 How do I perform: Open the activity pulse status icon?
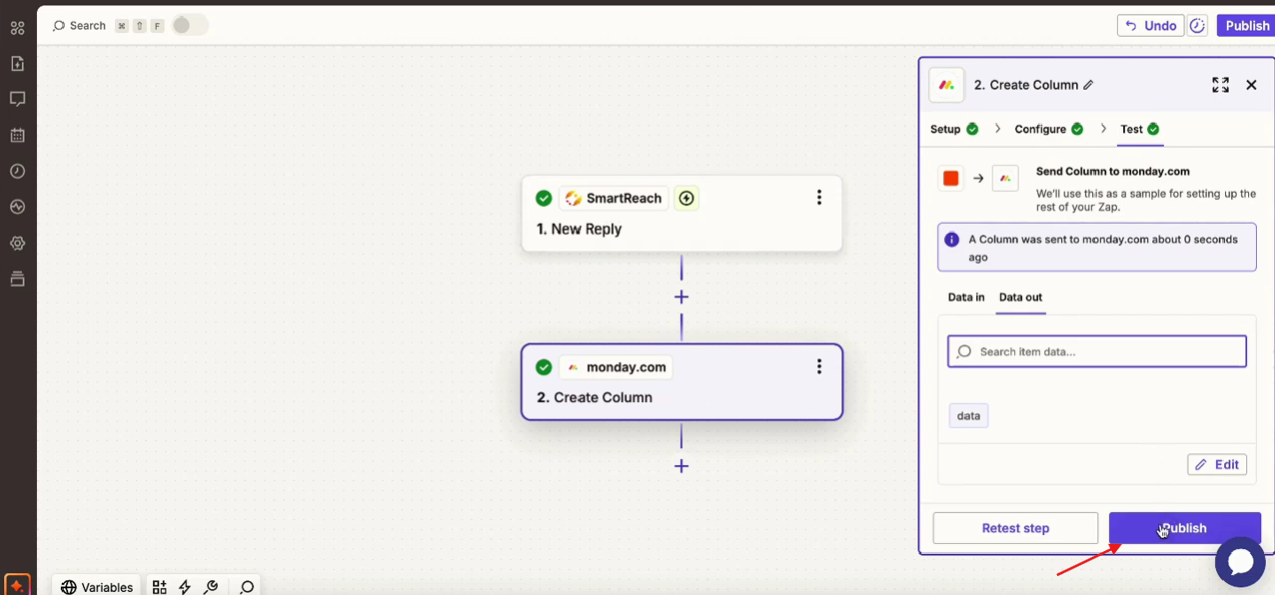coord(17,207)
